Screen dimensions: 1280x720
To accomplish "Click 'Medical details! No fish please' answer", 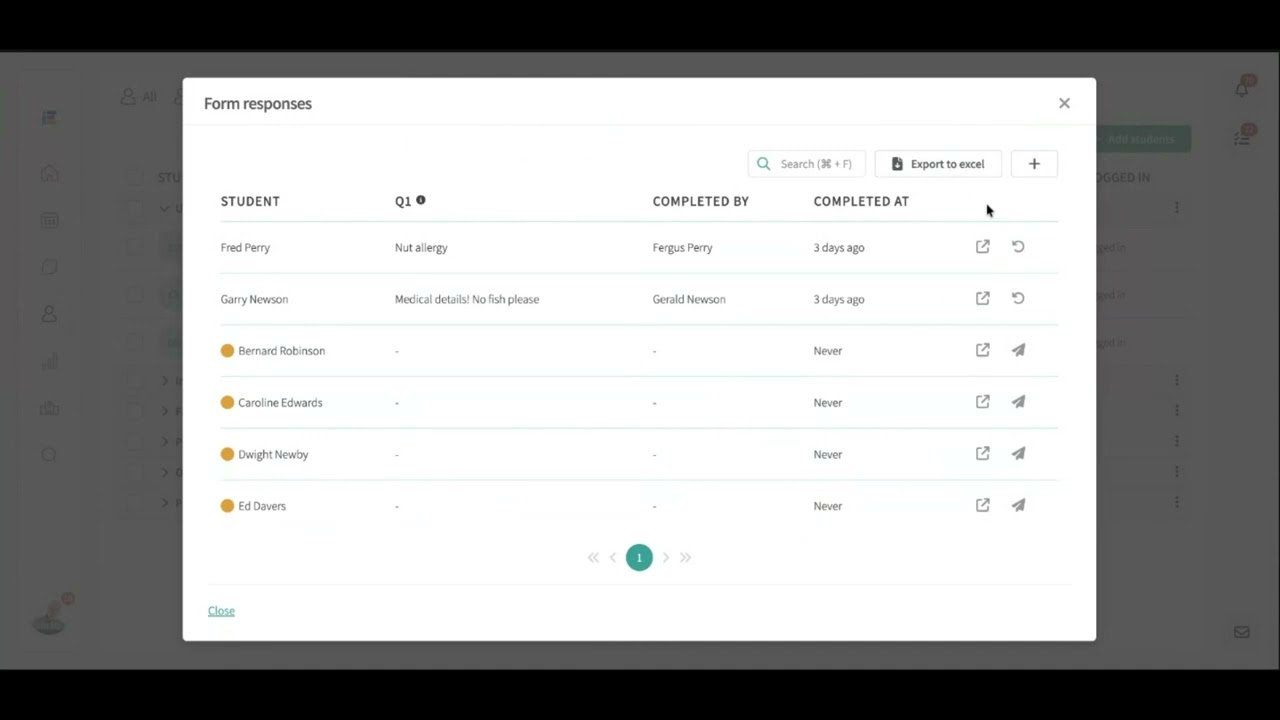I will pos(467,299).
